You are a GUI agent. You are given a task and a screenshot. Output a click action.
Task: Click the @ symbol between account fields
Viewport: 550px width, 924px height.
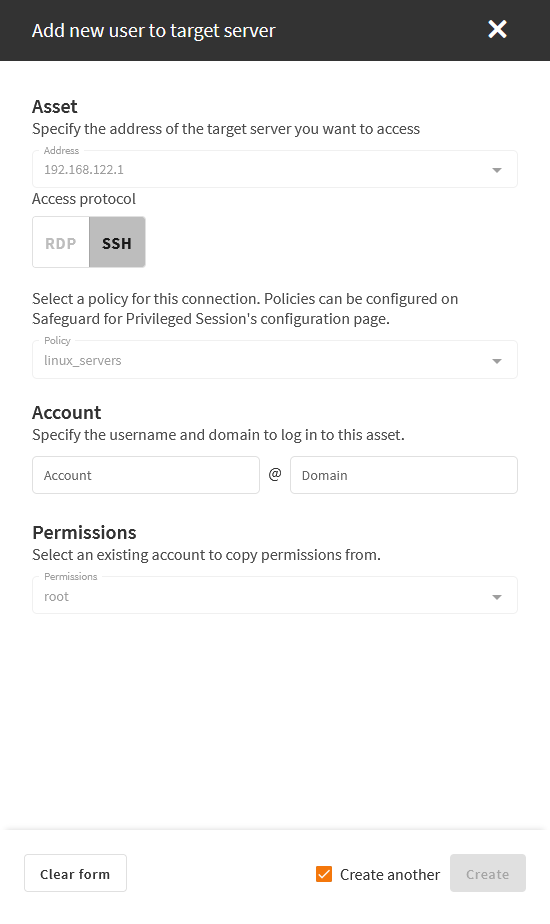pos(275,474)
